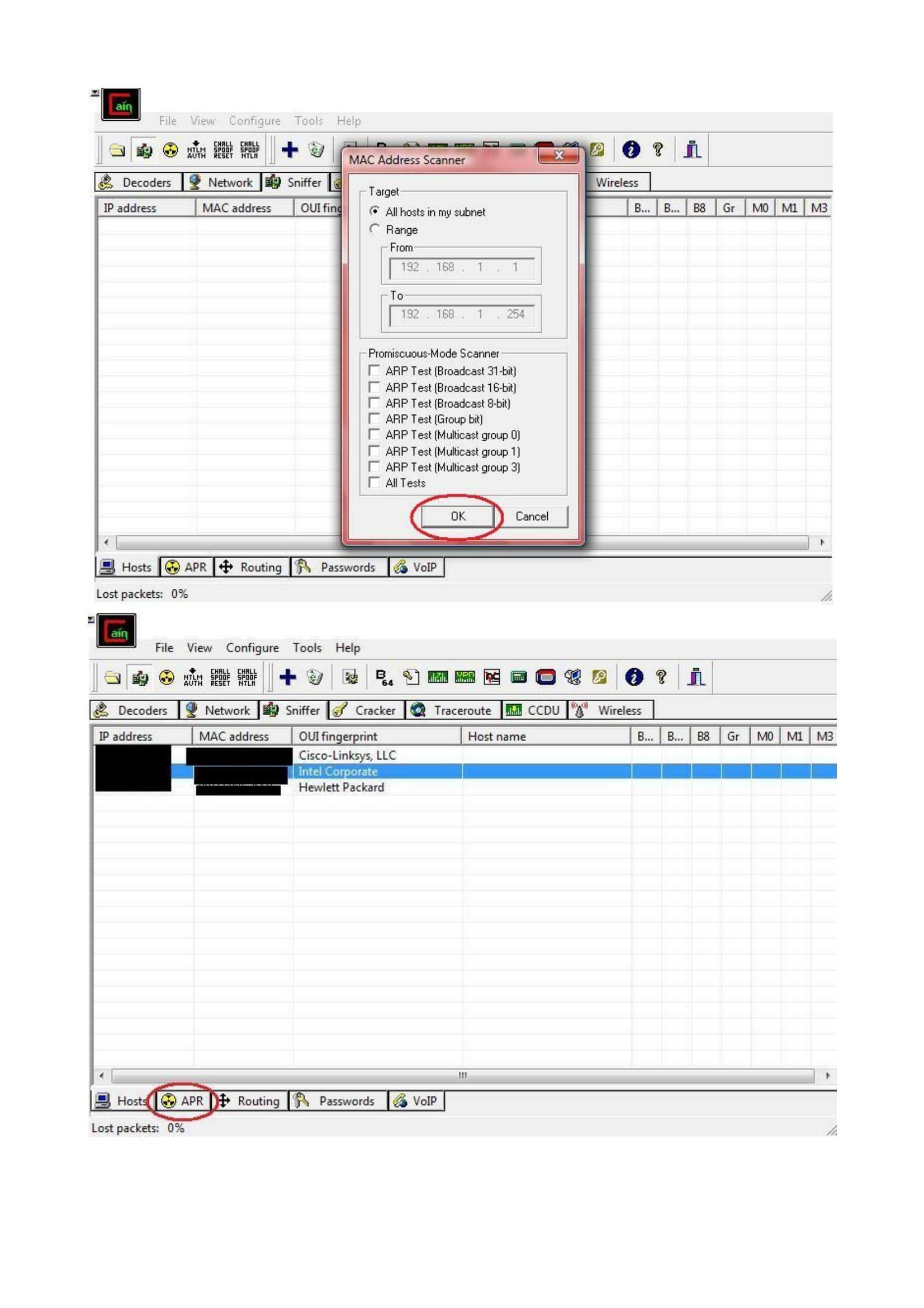Toggle the yellow Start/Stop APR icon in the lower toolbar
924x1308 pixels.
[x=166, y=677]
